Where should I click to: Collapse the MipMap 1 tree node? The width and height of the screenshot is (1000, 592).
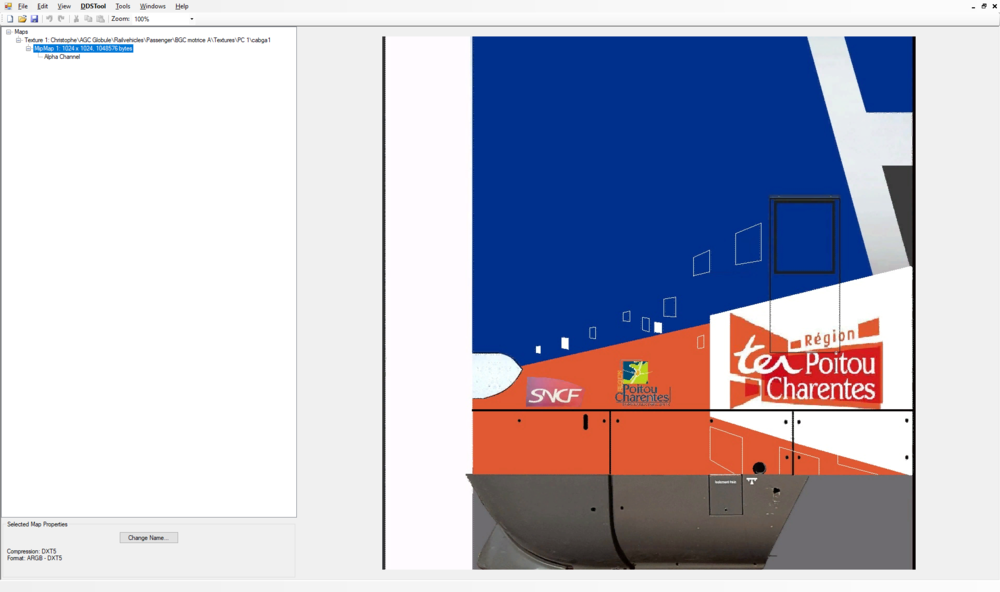coord(28,48)
